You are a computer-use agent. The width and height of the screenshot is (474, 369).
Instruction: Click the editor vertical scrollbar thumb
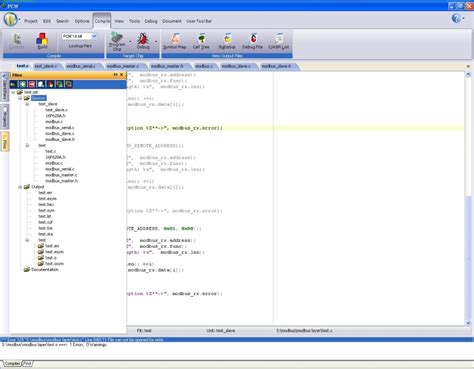(469, 257)
